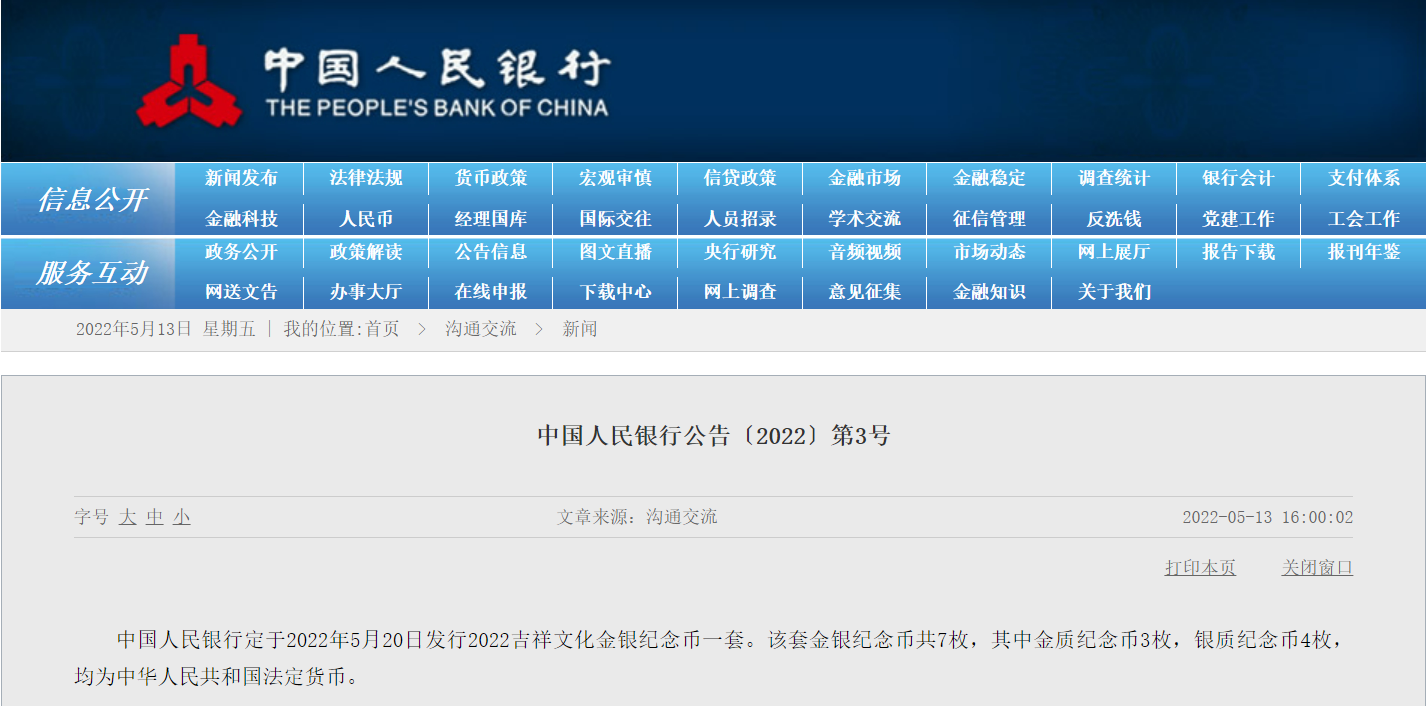
Task: Open 信贷政策 menu item
Action: (740, 178)
